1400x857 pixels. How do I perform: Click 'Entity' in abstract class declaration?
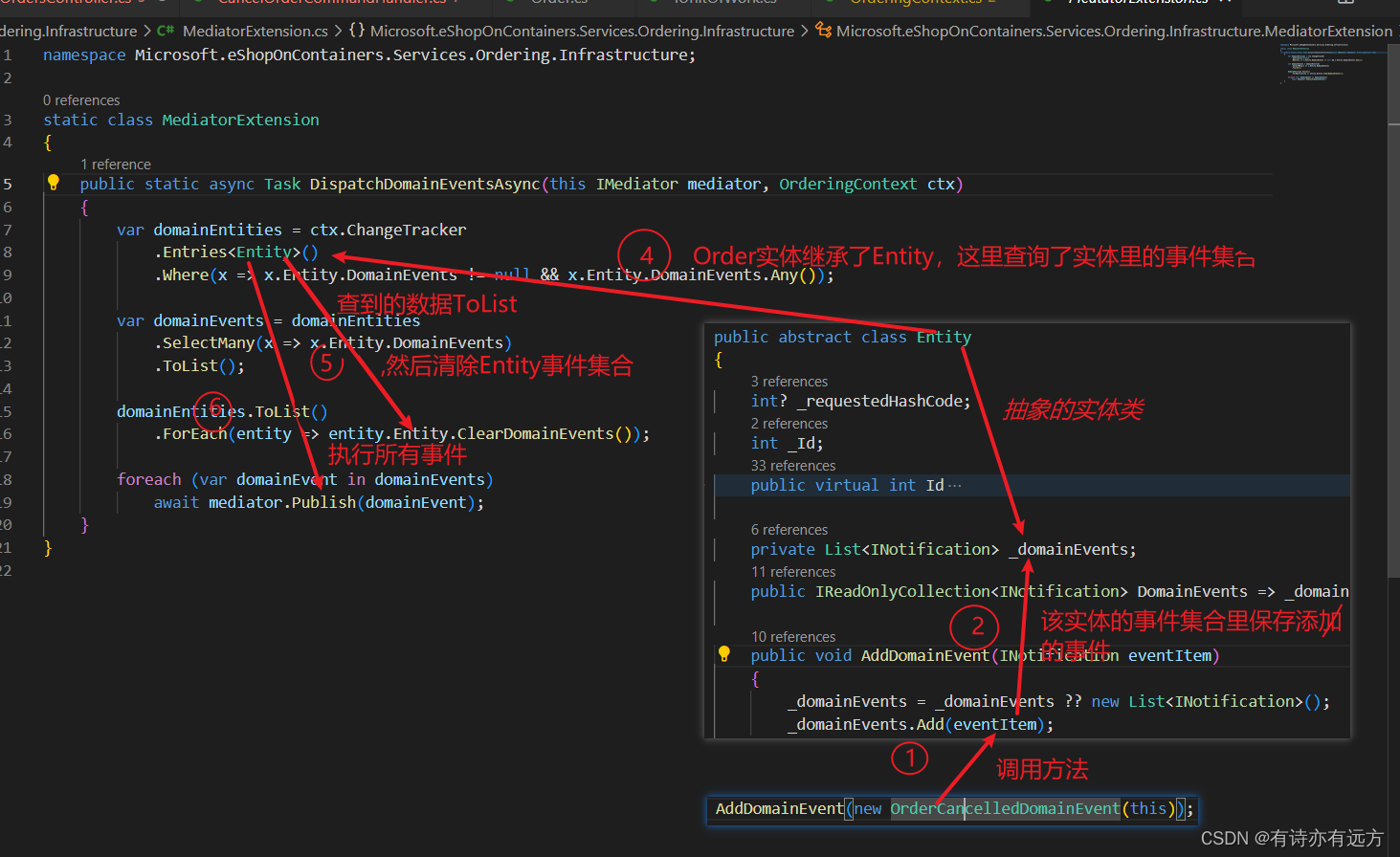coord(944,337)
